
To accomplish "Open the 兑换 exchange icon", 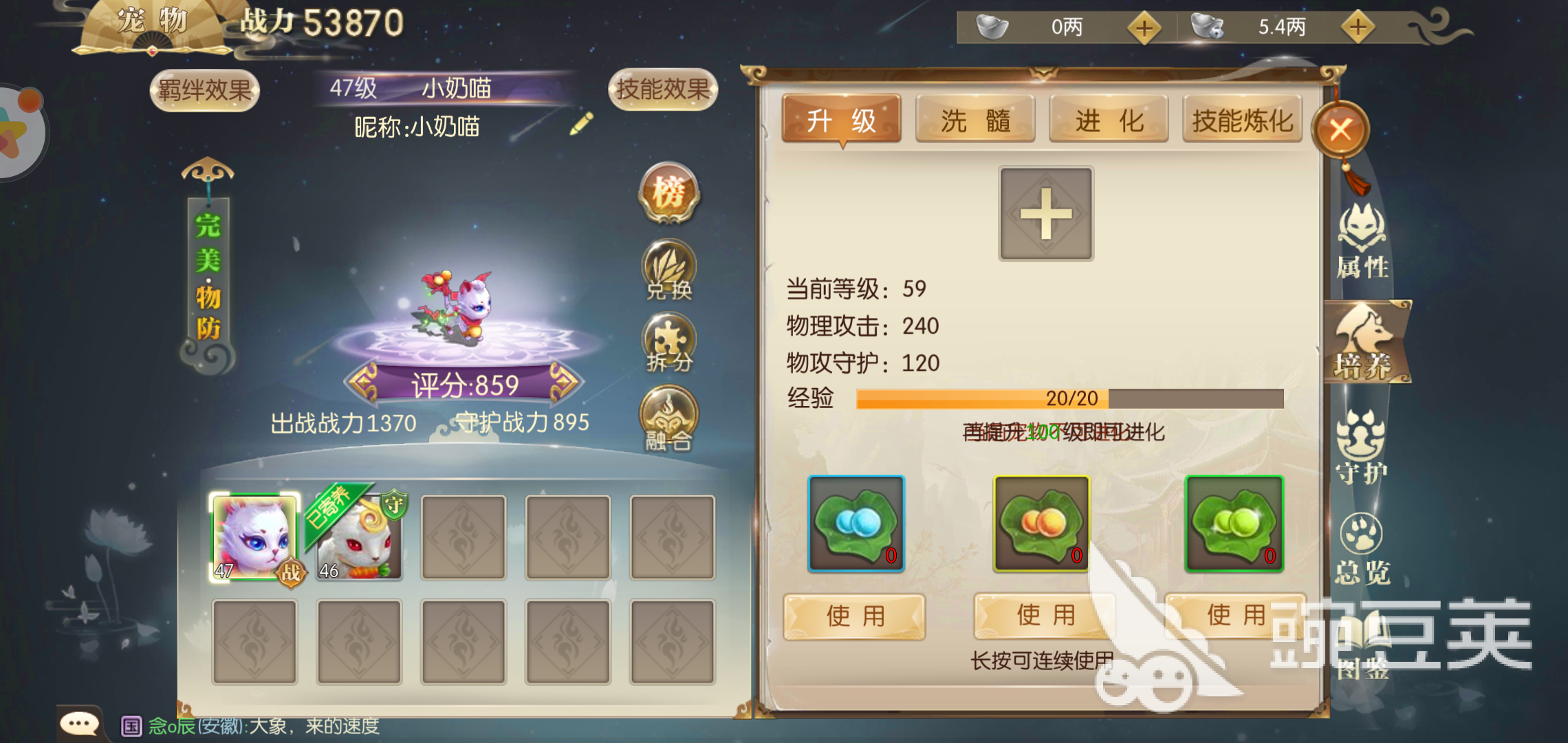I will [x=668, y=270].
